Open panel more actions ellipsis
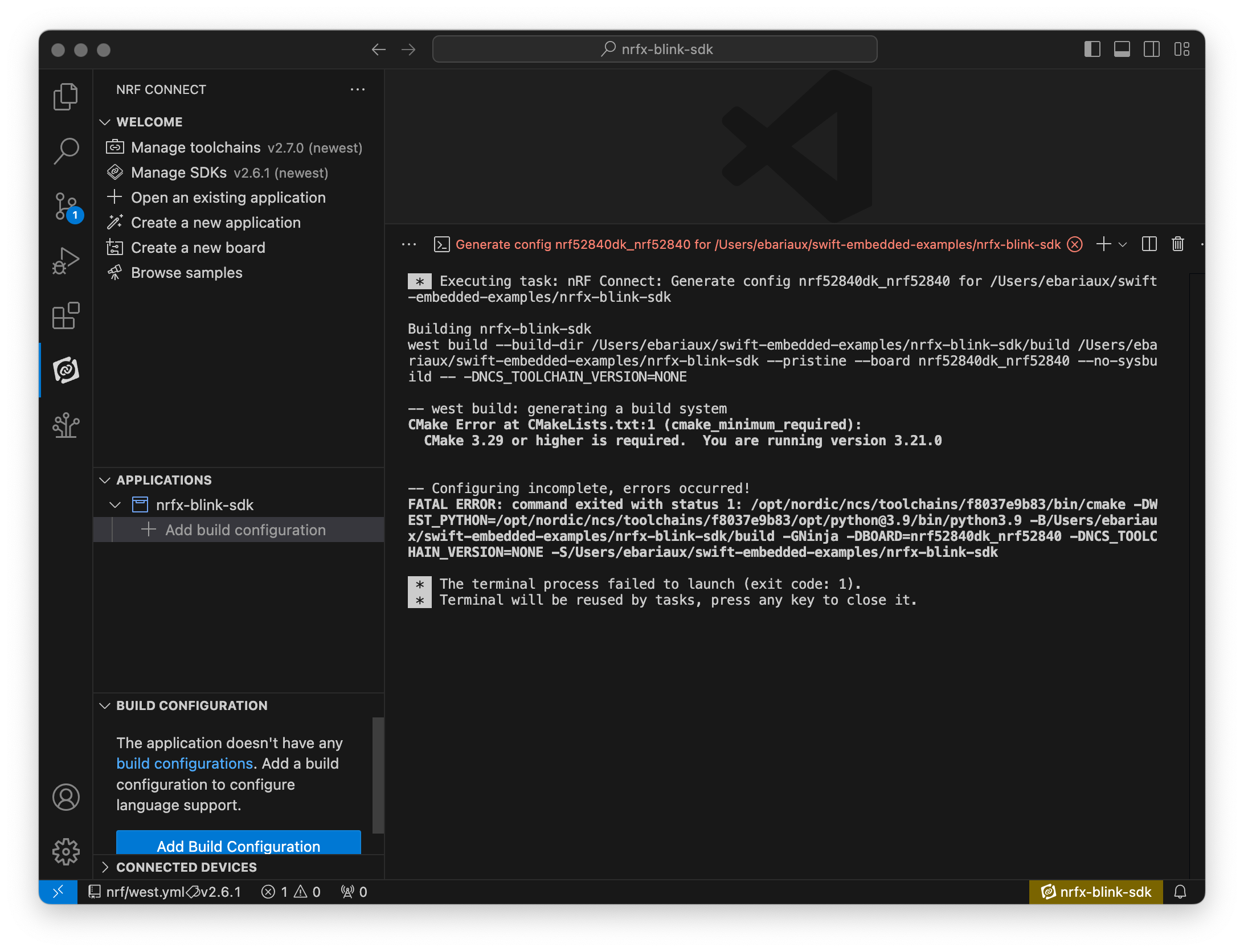Viewport: 1244px width, 952px height. [x=409, y=244]
